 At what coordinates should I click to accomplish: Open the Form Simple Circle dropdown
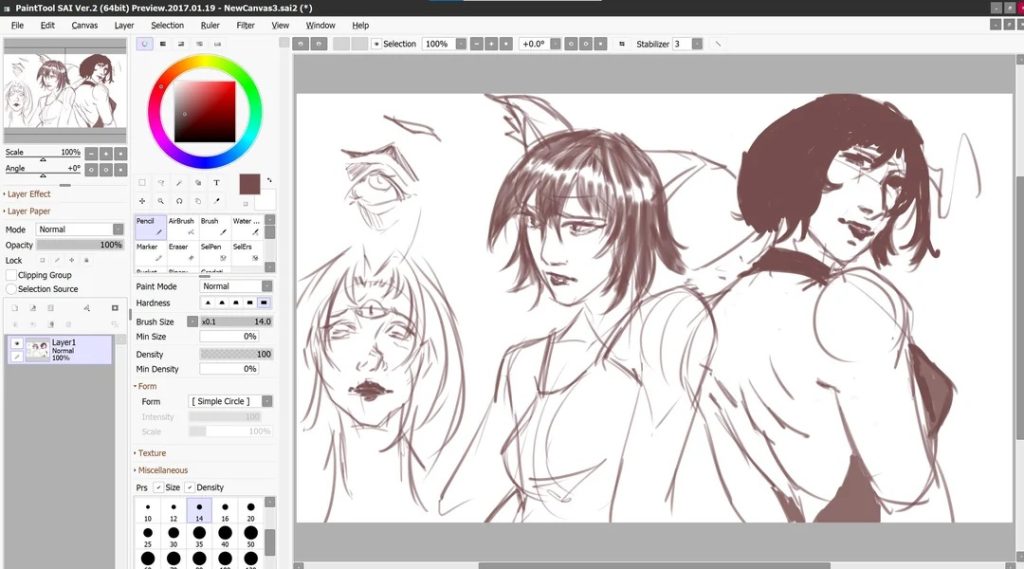232,401
